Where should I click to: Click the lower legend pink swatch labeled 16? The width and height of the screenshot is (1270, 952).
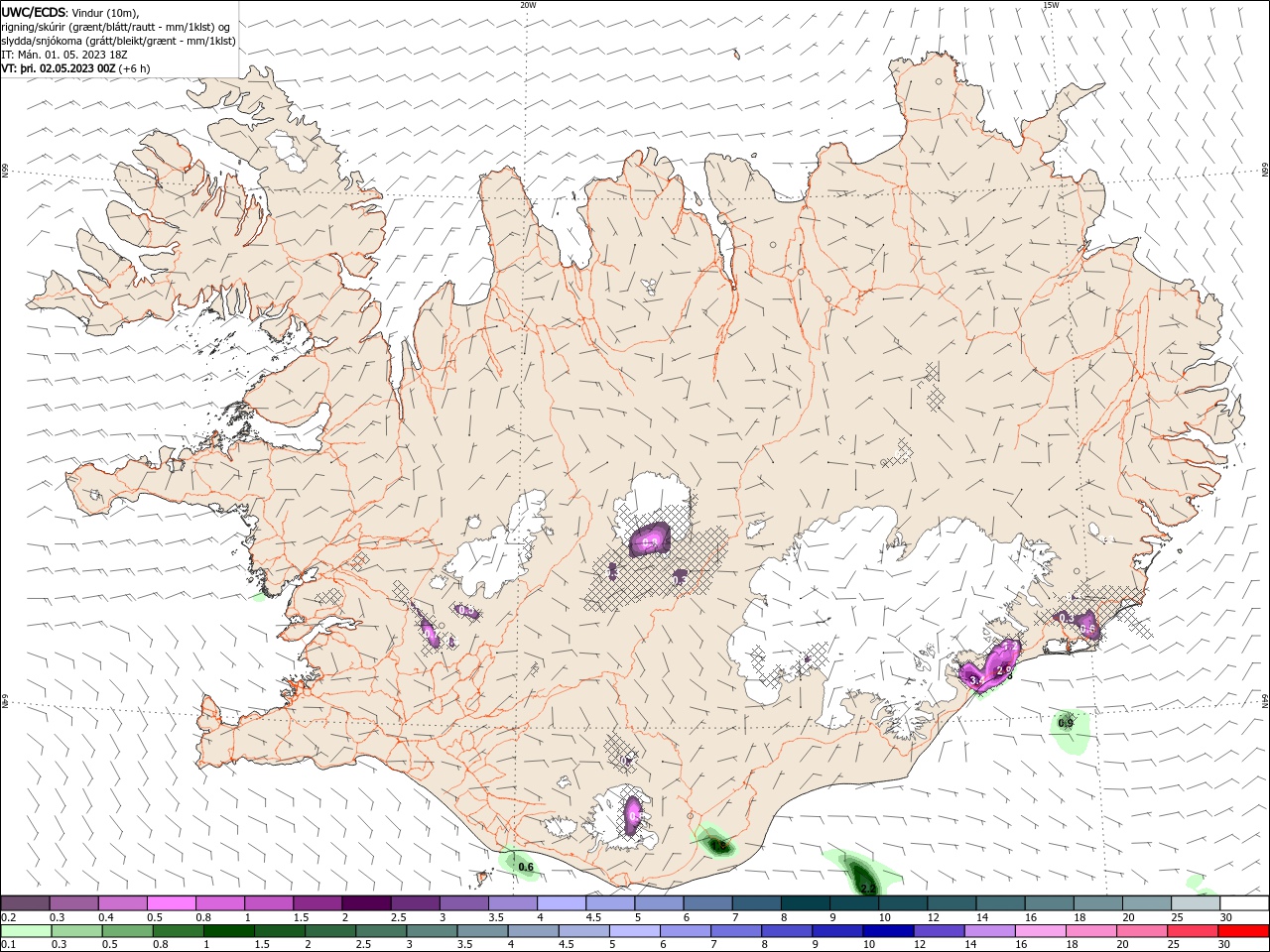(x=1042, y=931)
